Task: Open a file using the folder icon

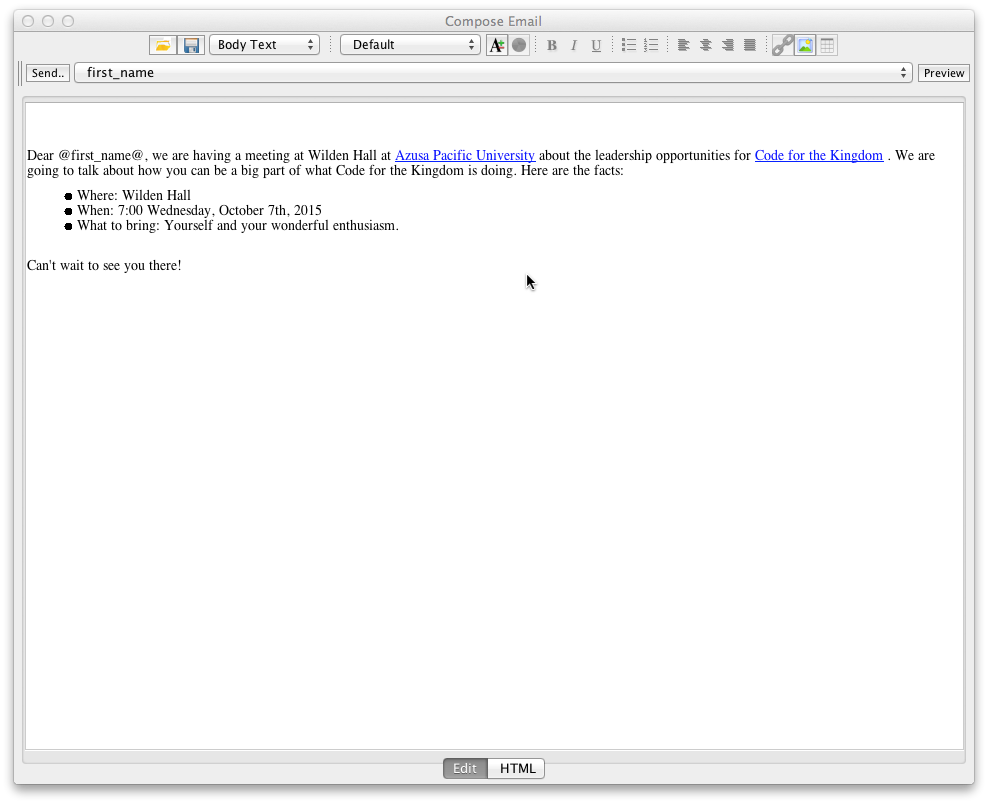Action: pyautogui.click(x=162, y=44)
